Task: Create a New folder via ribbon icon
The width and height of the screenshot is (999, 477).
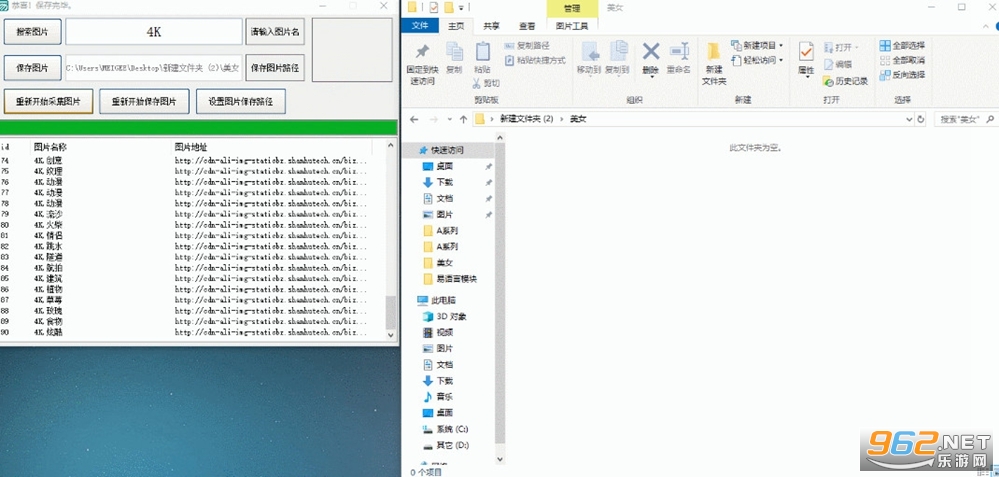Action: pos(714,52)
